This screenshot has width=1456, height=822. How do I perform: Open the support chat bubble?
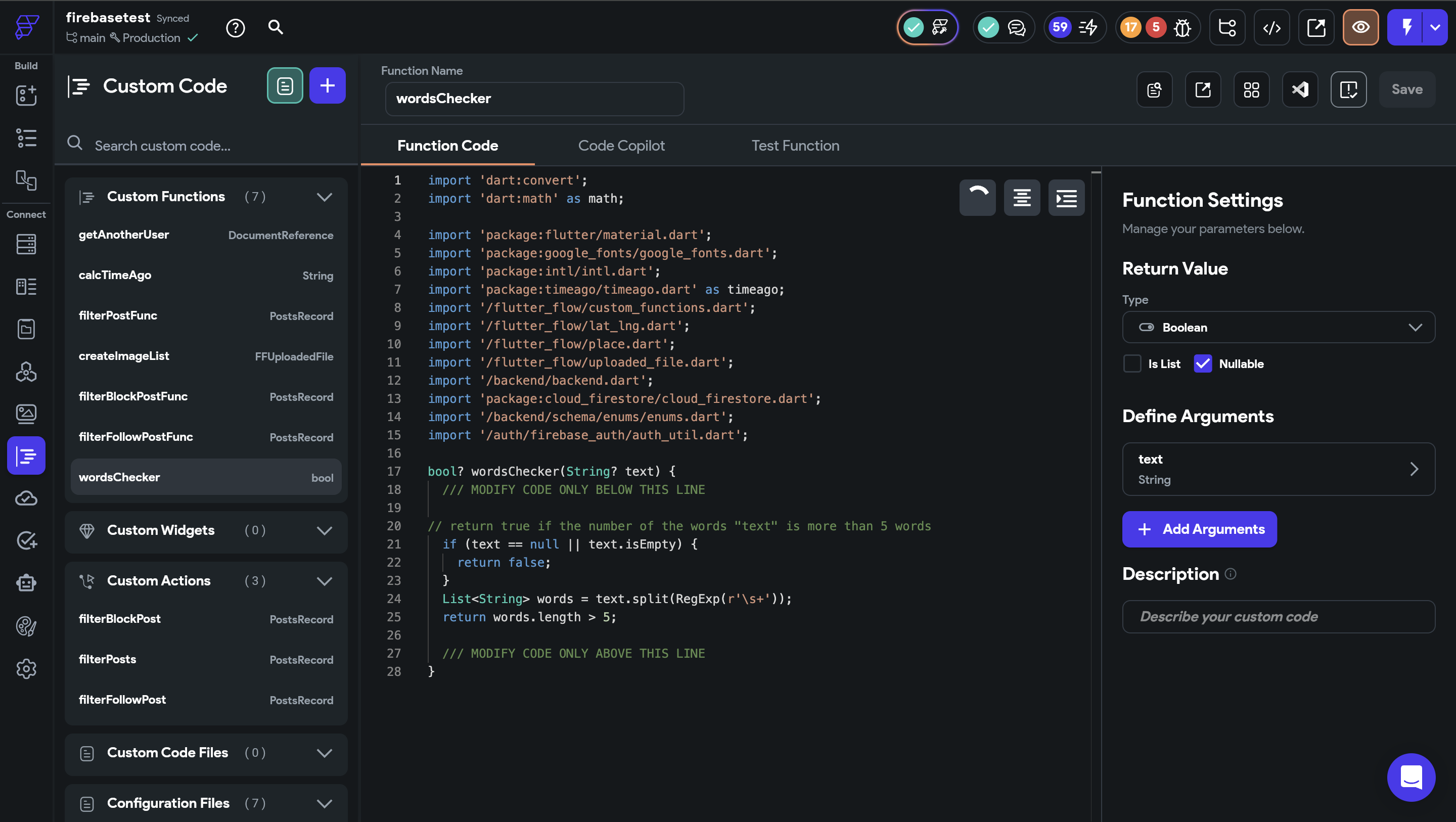pyautogui.click(x=1411, y=777)
